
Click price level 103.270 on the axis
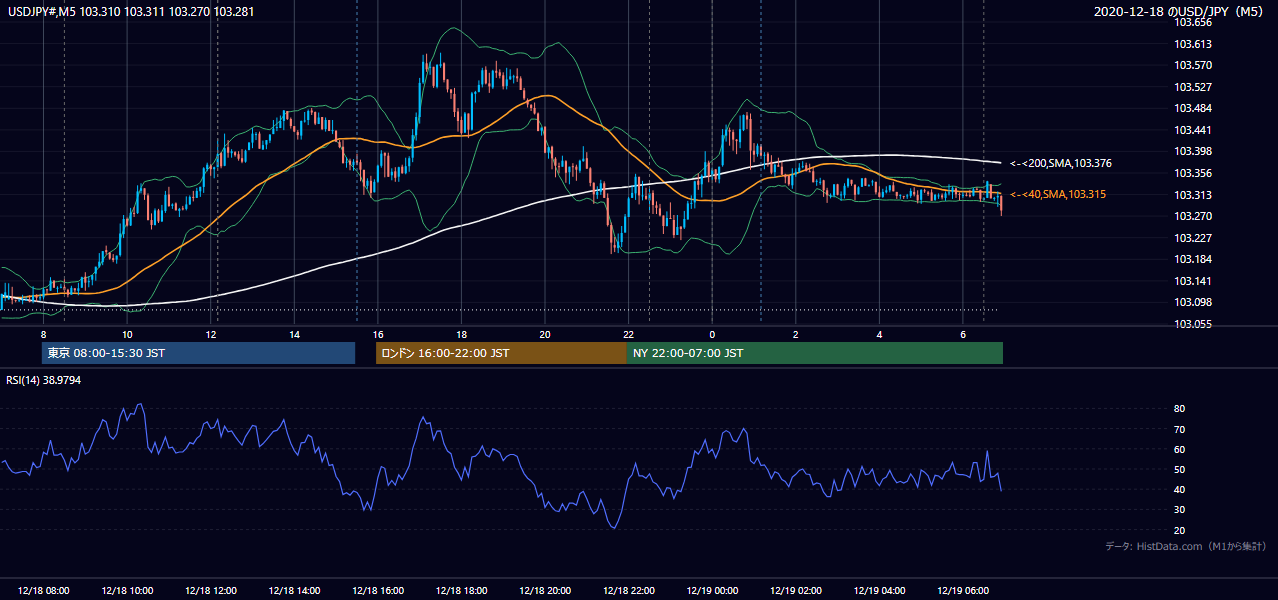tap(1194, 216)
